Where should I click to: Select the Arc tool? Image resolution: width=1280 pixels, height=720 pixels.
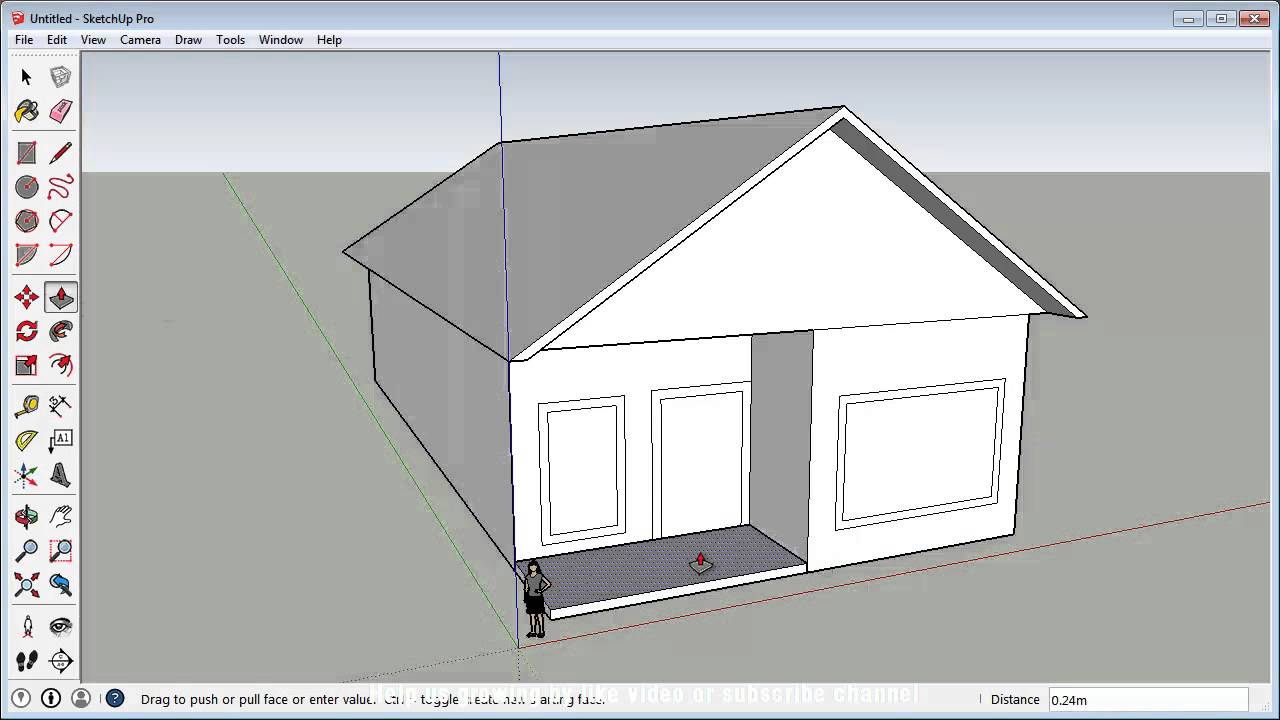(61, 221)
